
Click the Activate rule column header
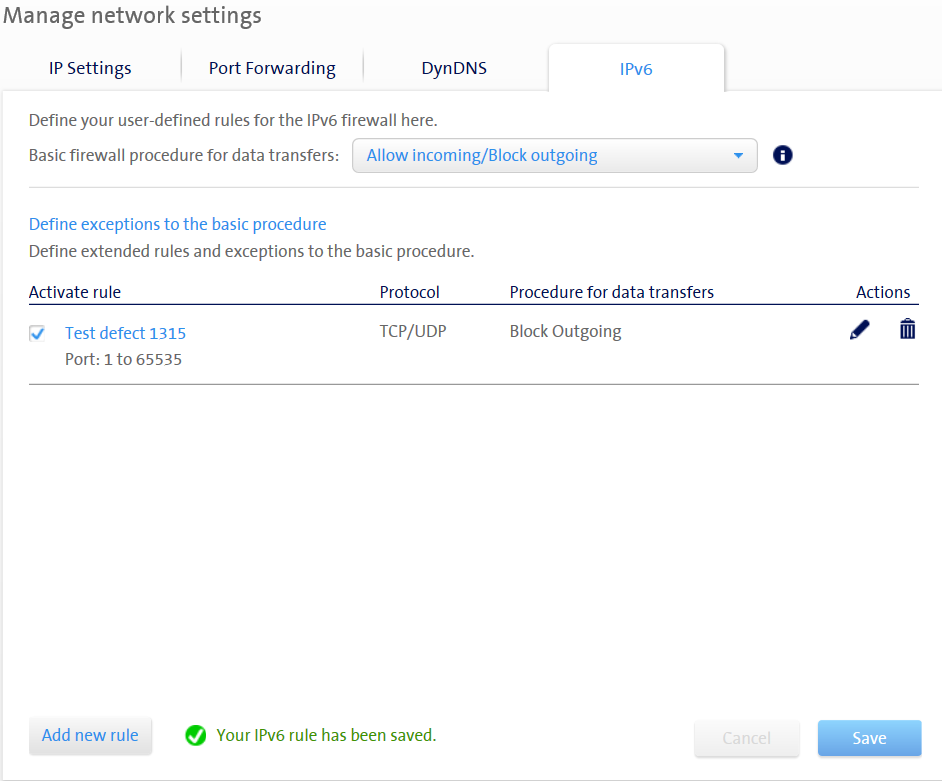coord(75,292)
